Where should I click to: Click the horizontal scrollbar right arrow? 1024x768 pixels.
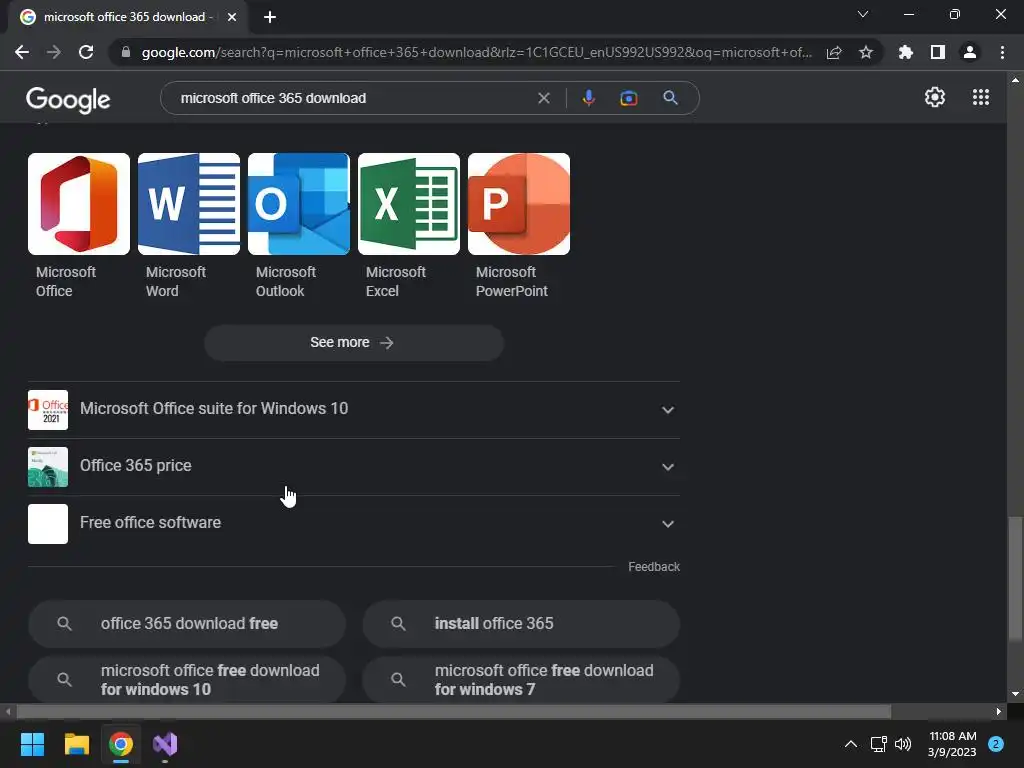tap(999, 711)
